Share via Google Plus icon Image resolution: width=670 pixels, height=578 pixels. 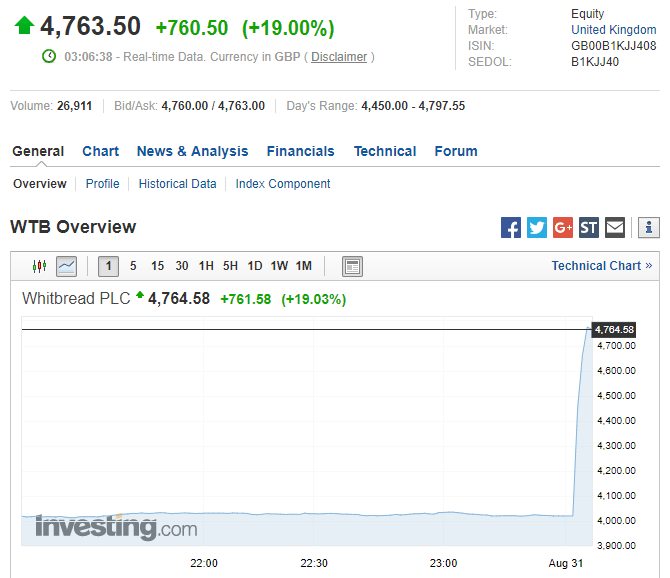click(563, 228)
